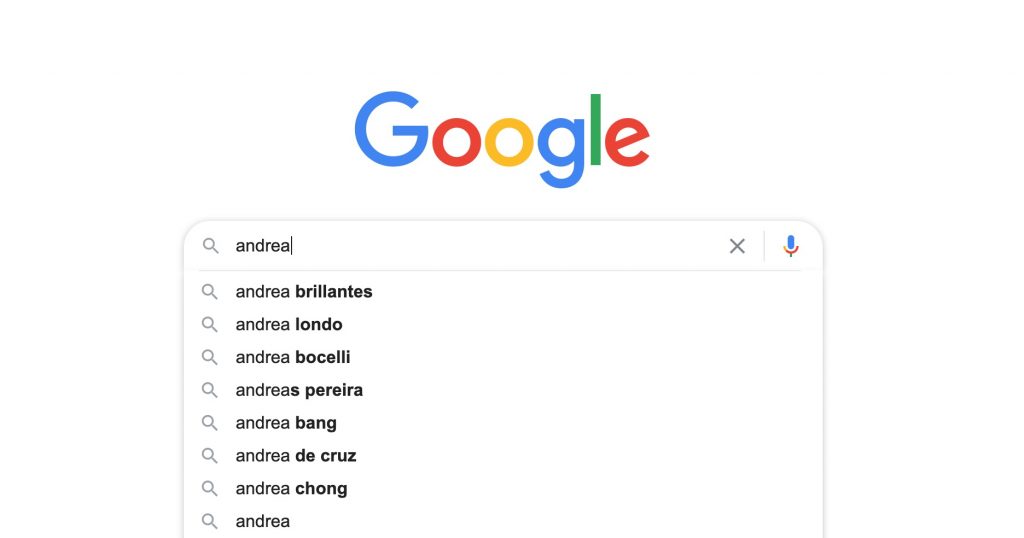Click the microphone voice search icon
This screenshot has height=538, width=1024.
click(791, 246)
